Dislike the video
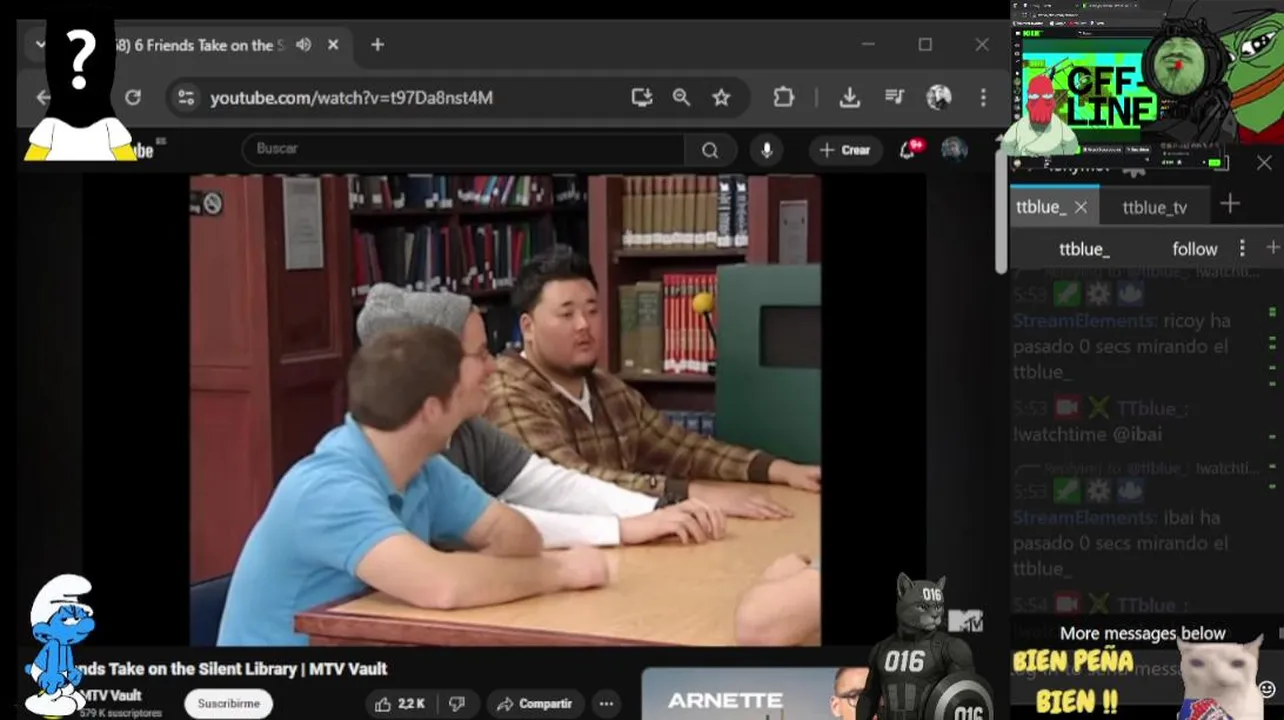This screenshot has width=1284, height=720. pos(457,704)
